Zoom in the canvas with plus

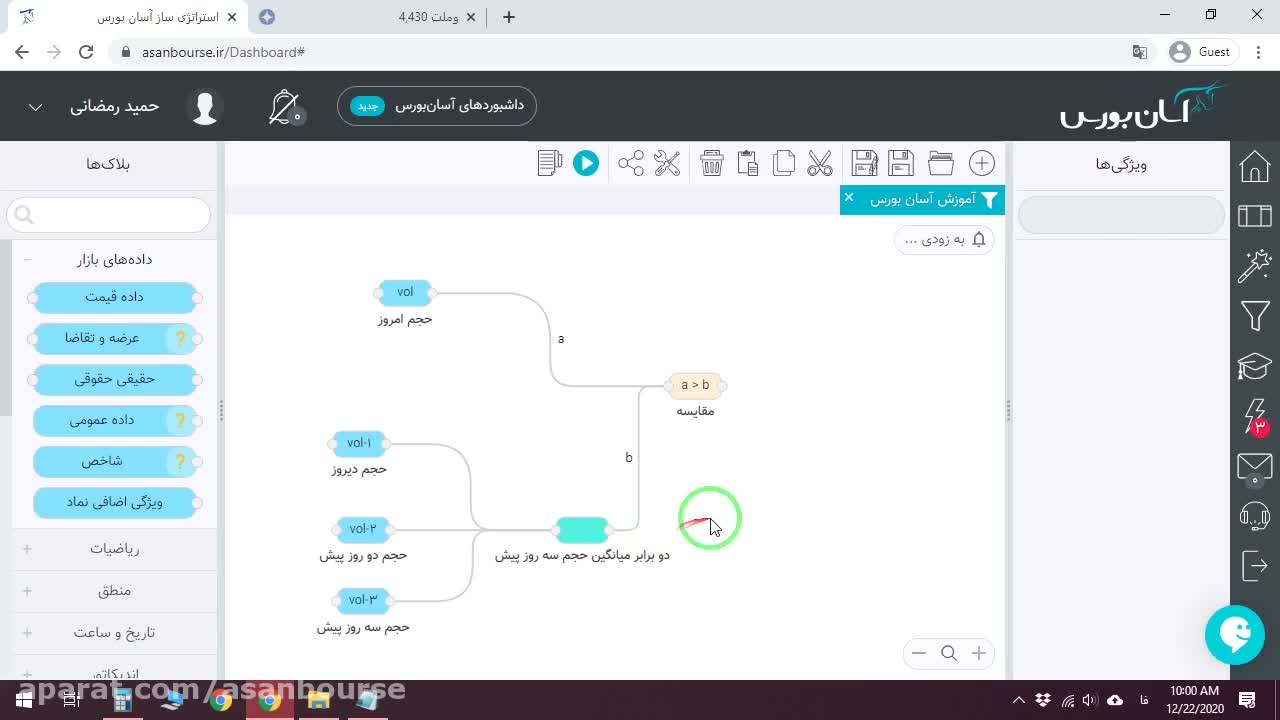point(979,653)
